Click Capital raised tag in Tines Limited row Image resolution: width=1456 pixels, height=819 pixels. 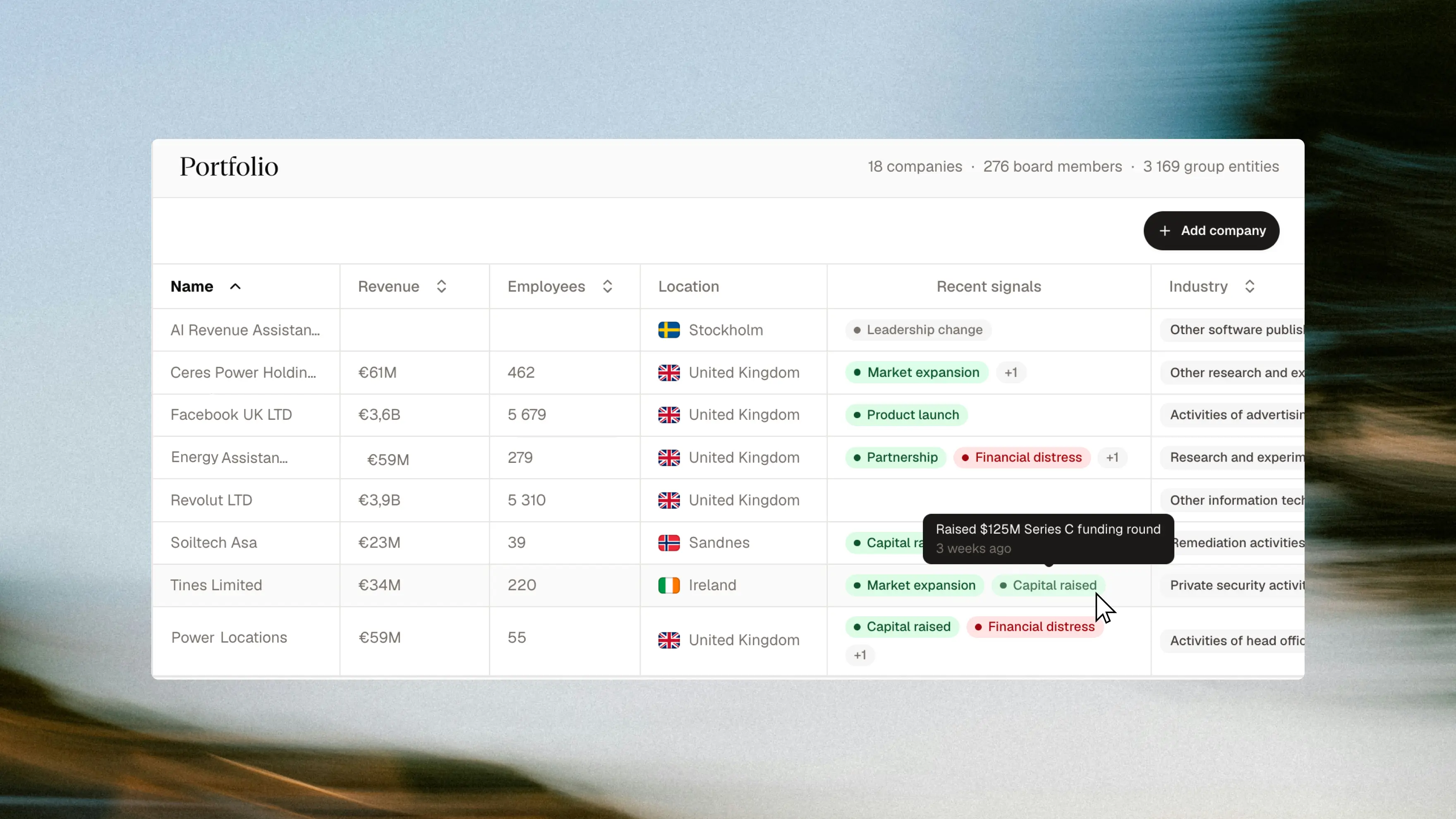1049,585
